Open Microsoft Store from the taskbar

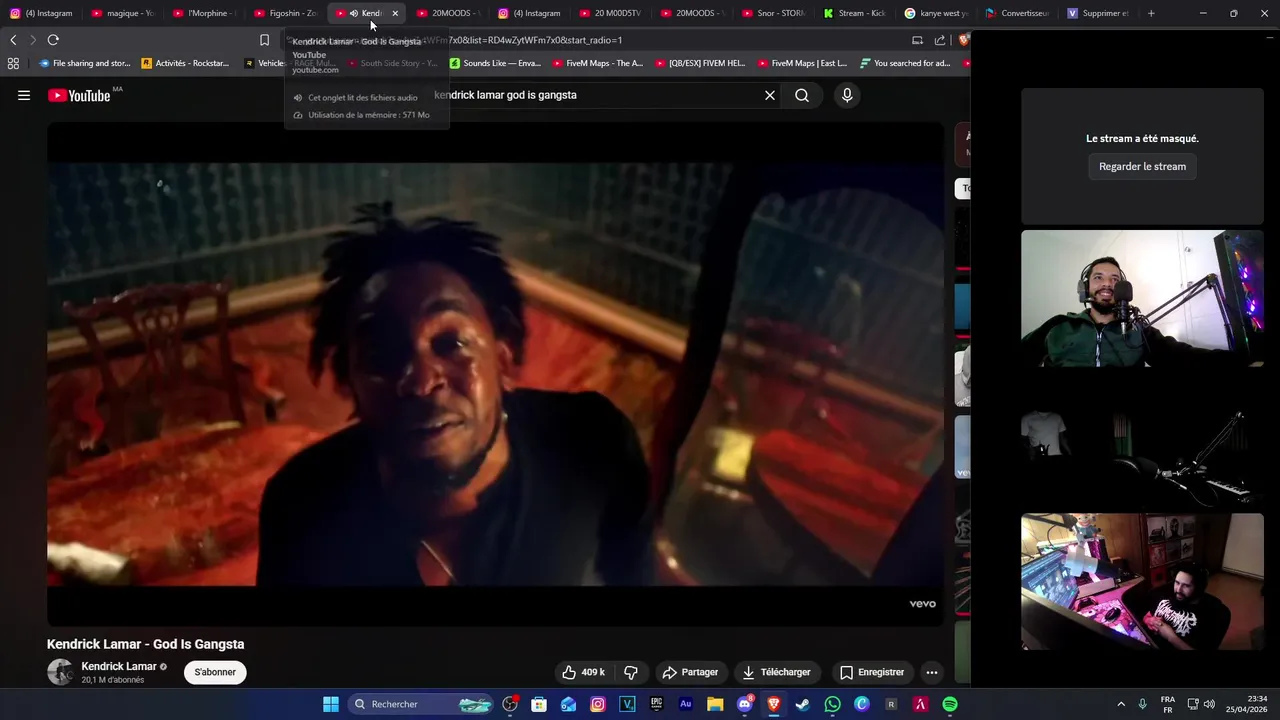(x=539, y=704)
